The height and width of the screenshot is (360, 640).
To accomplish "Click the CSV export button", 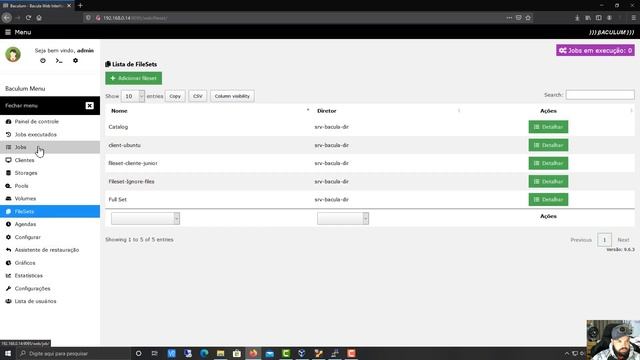I will pos(198,96).
